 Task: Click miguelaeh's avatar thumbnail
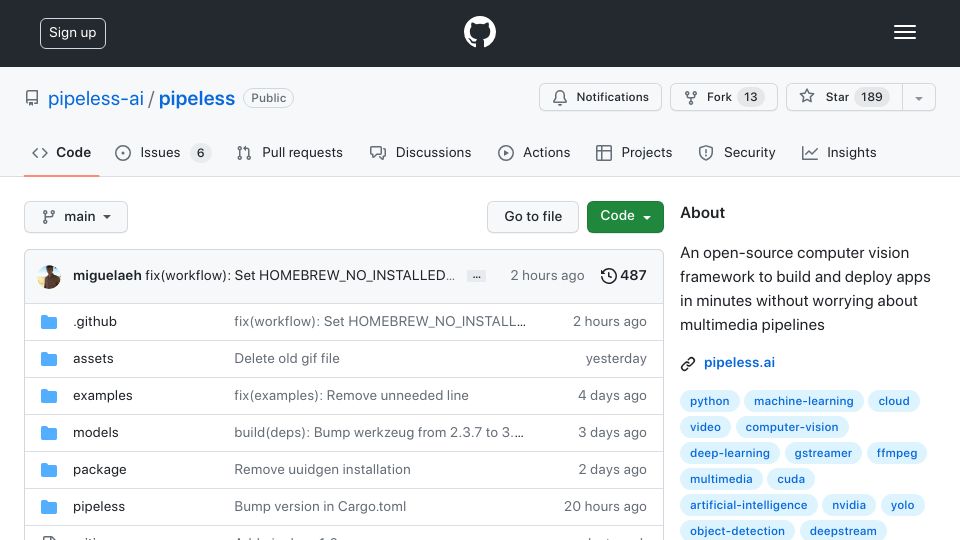[49, 277]
